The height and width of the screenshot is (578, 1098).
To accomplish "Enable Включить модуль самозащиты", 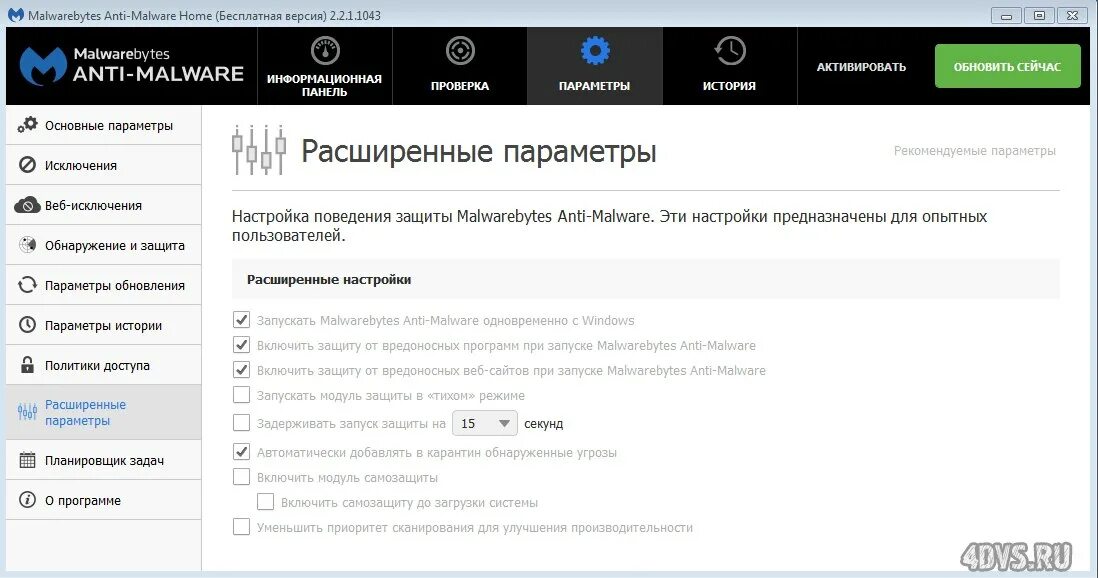I will point(241,476).
